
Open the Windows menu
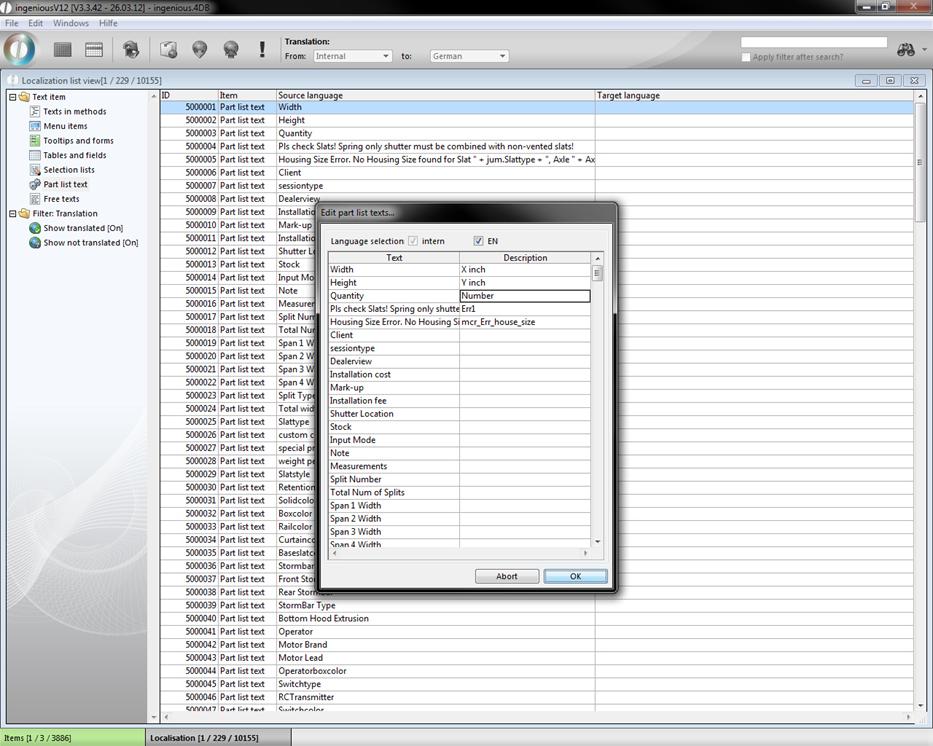(70, 23)
